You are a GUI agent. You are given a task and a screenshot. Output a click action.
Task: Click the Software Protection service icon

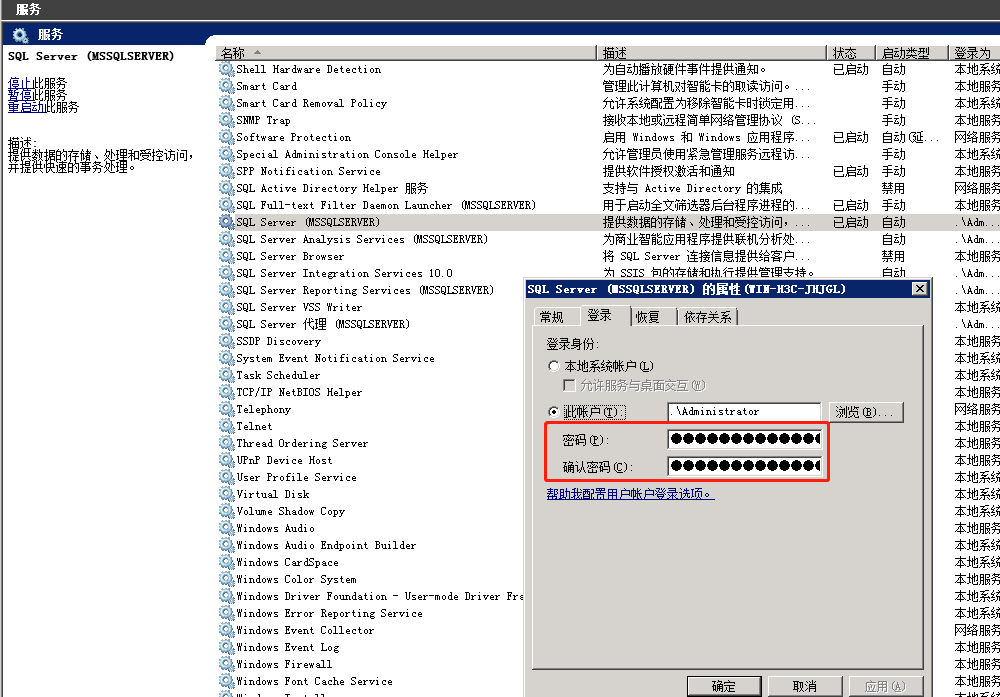click(226, 137)
